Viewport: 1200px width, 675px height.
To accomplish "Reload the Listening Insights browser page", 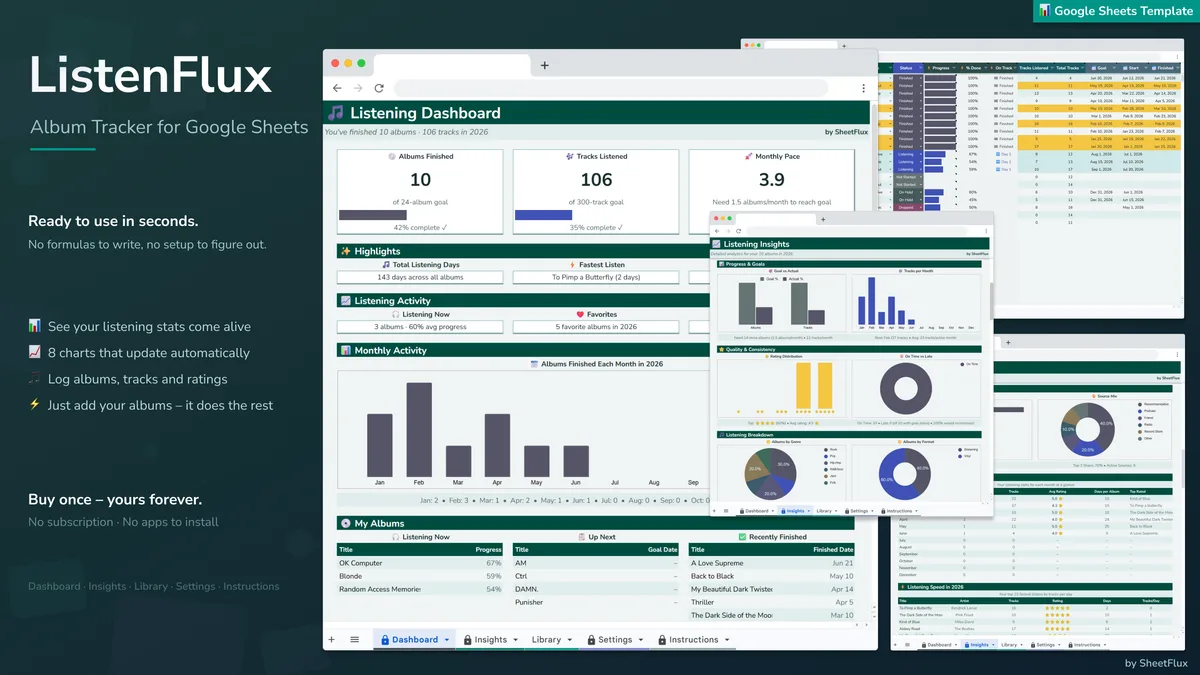I will point(737,231).
